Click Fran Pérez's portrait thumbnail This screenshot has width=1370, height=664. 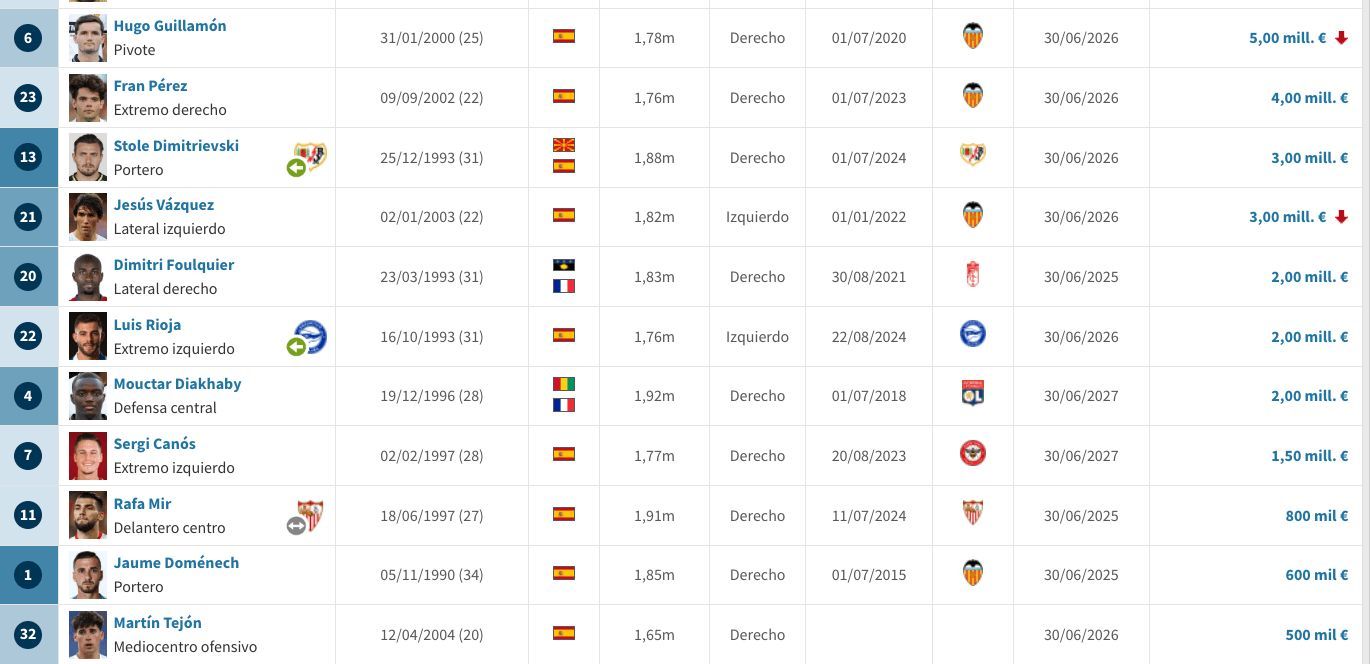(x=87, y=97)
